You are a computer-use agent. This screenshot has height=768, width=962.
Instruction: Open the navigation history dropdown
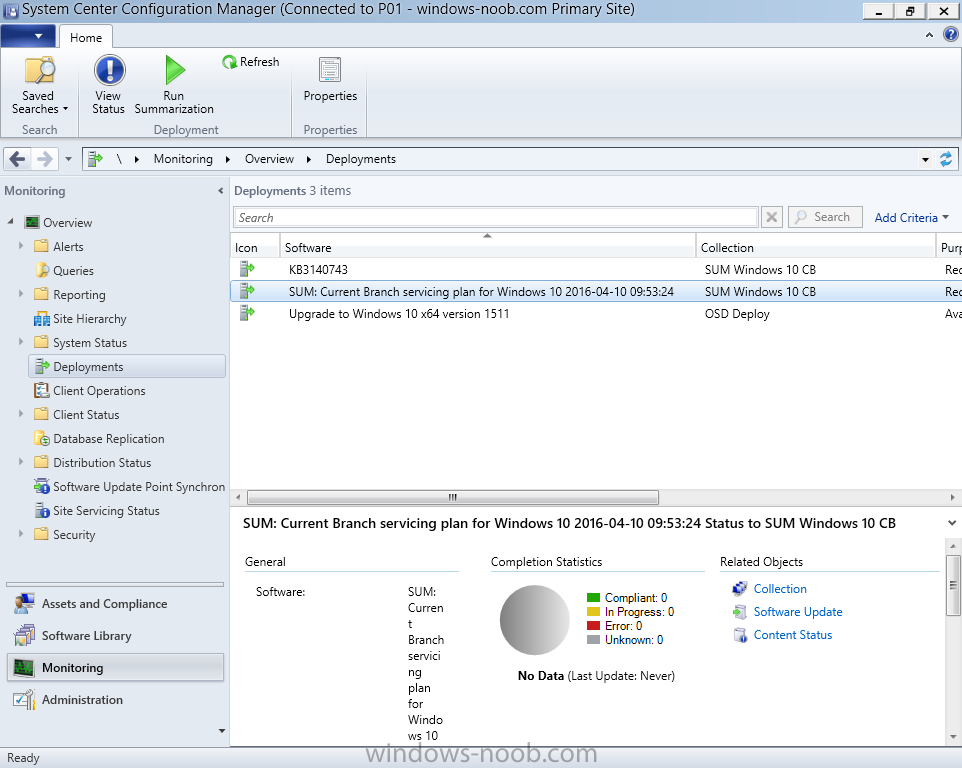point(68,159)
